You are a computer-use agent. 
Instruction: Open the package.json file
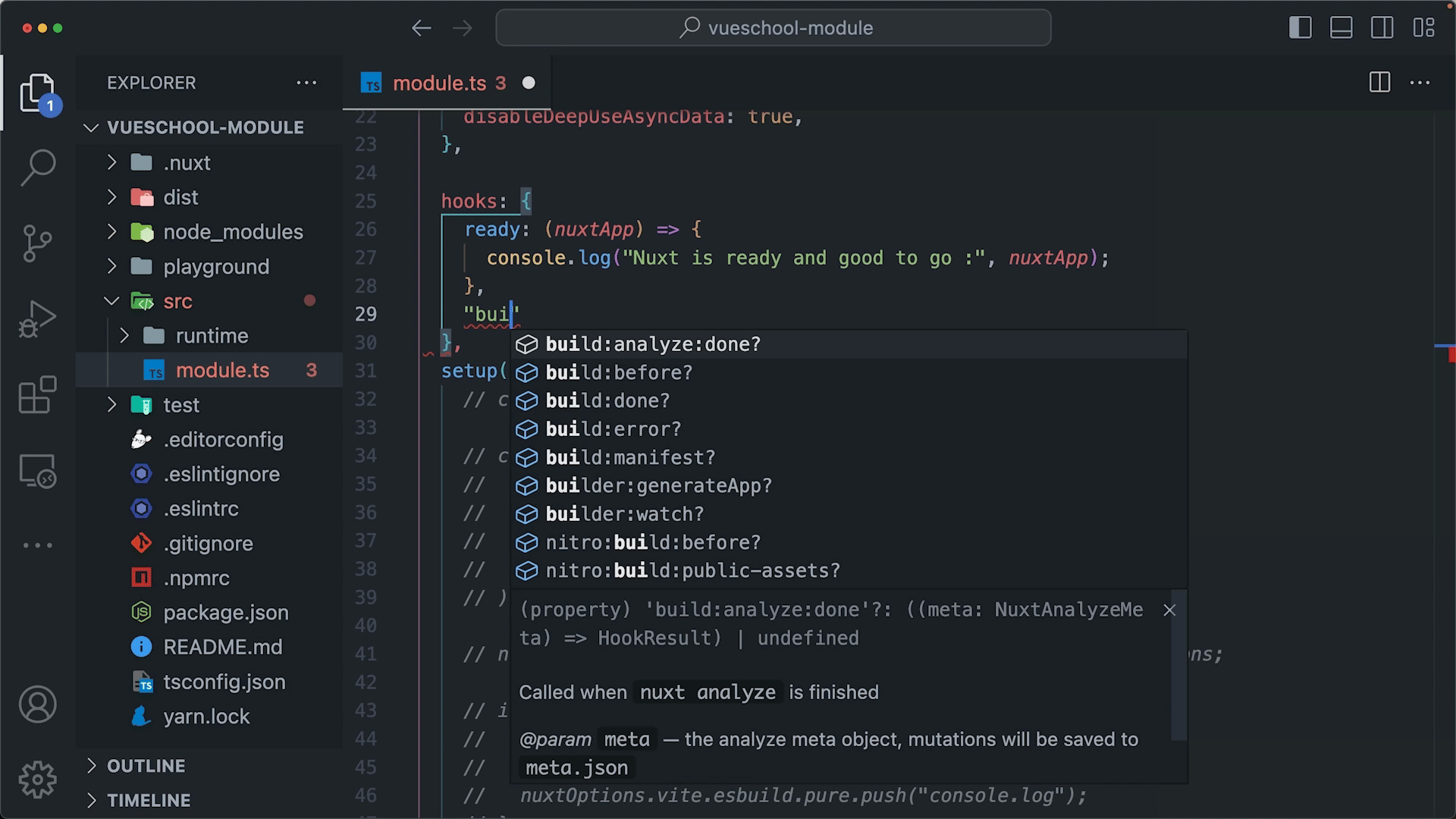pyautogui.click(x=209, y=613)
